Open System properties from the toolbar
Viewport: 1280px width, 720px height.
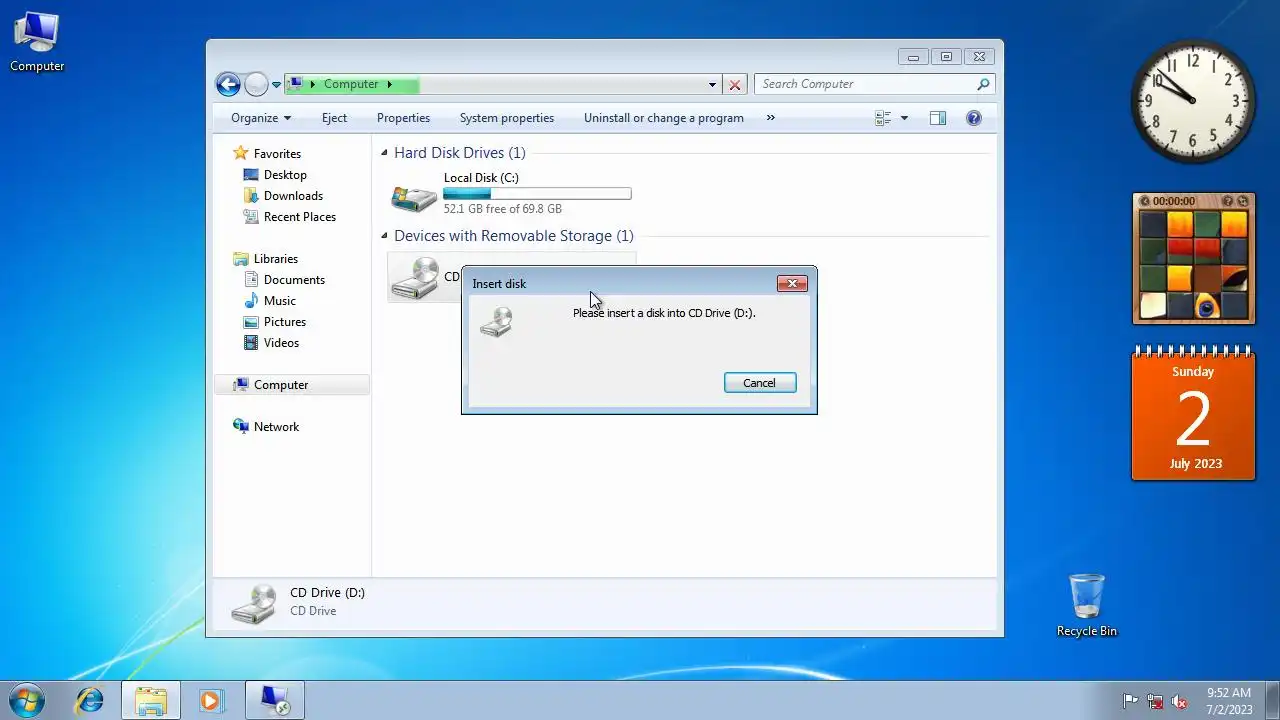point(506,118)
